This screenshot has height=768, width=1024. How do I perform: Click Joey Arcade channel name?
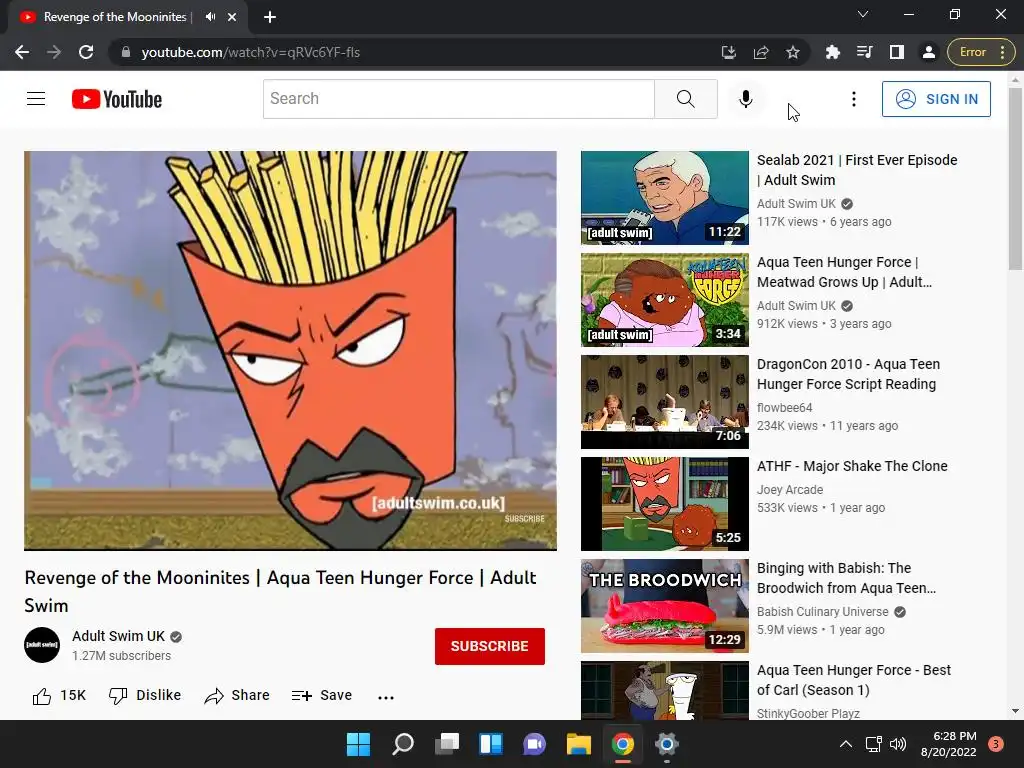790,490
